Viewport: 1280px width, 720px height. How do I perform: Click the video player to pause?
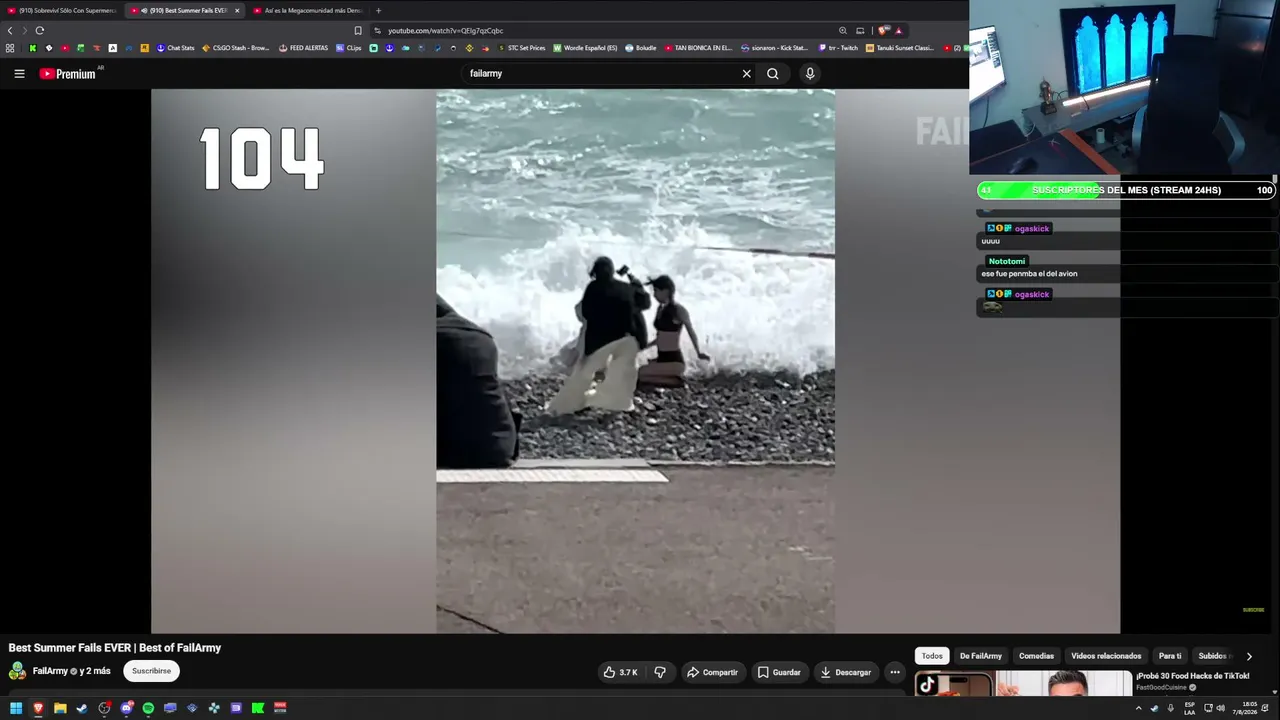click(635, 361)
